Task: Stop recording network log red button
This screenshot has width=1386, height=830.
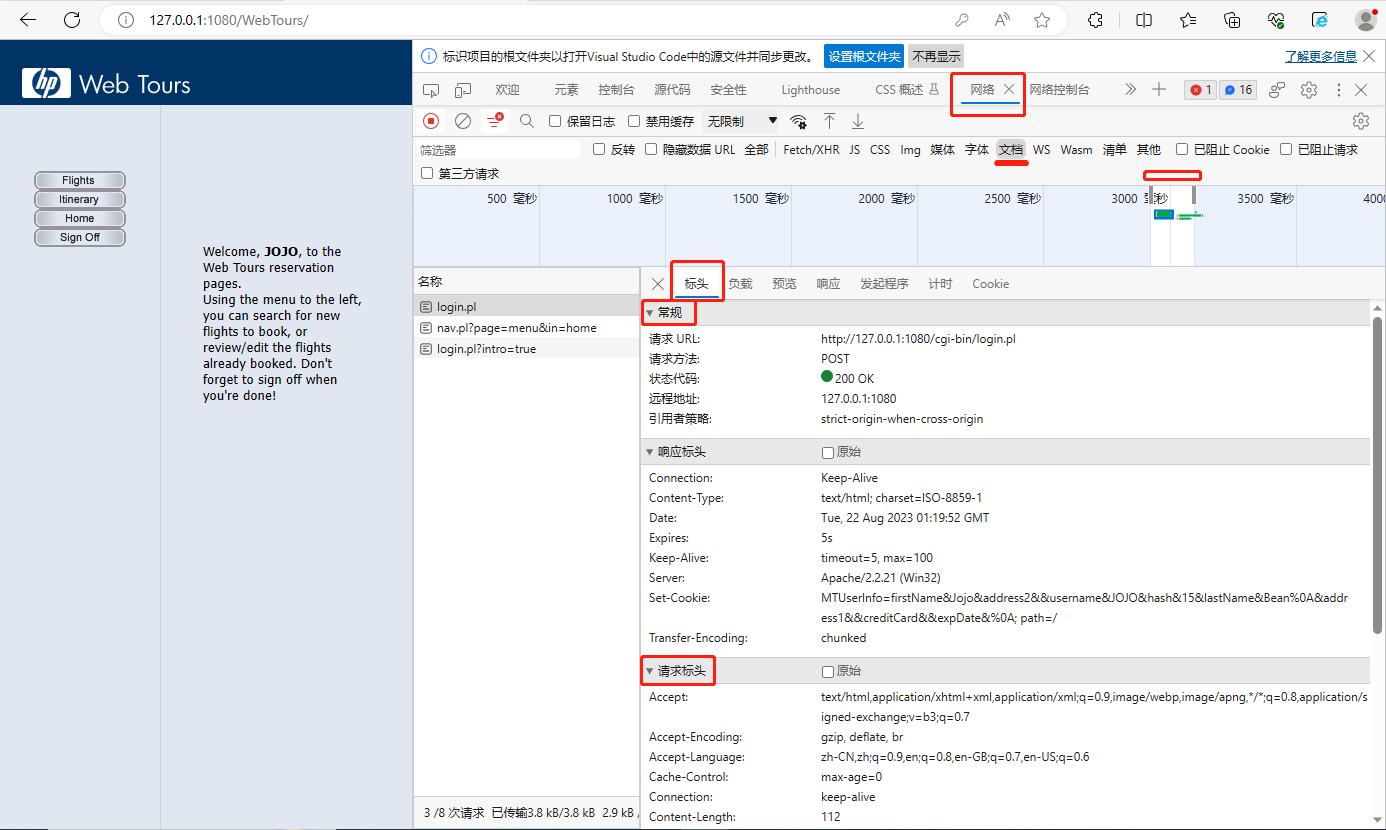Action: tap(431, 121)
